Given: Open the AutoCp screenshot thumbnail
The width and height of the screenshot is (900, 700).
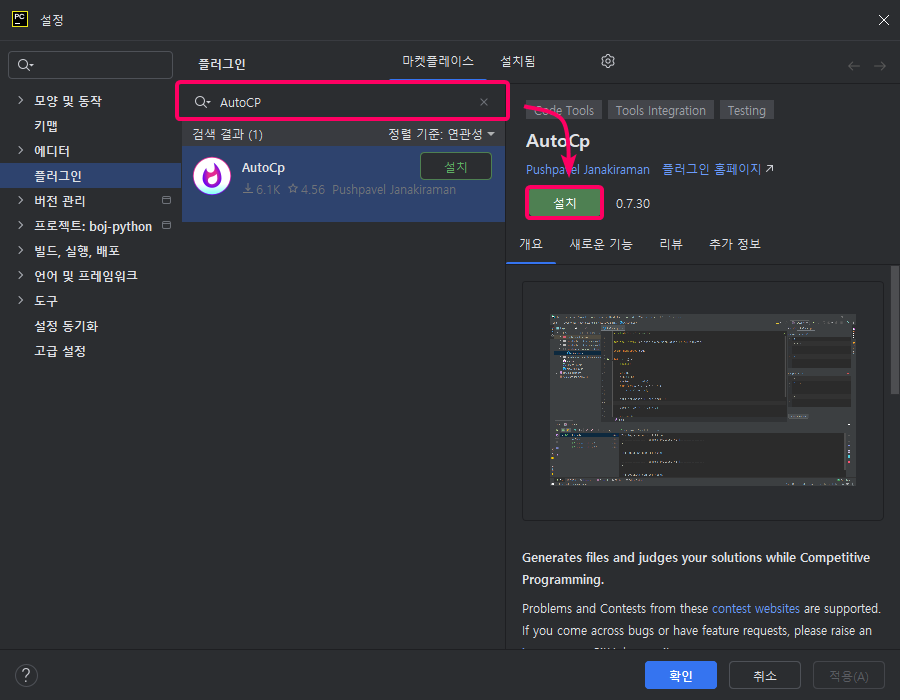Looking at the screenshot, I should coord(703,400).
